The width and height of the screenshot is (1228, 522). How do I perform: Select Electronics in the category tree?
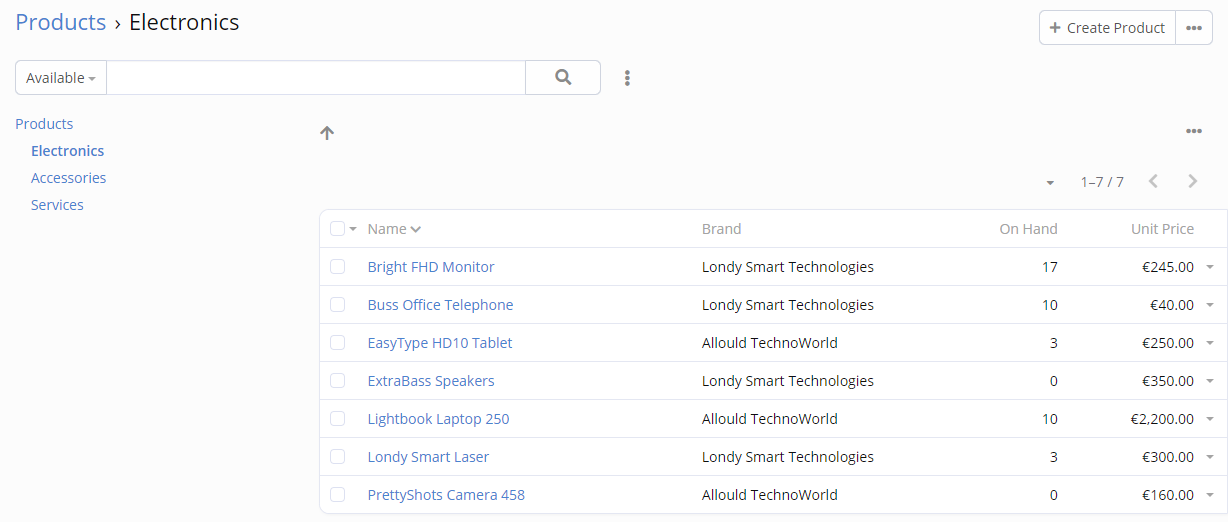(67, 151)
